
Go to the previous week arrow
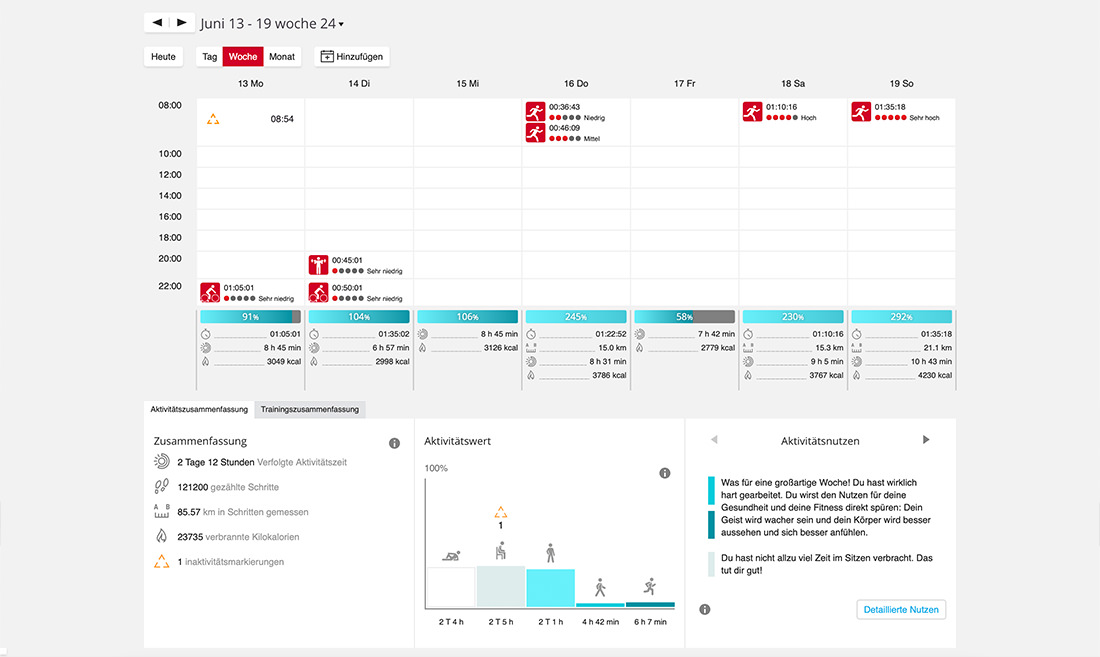click(x=157, y=22)
